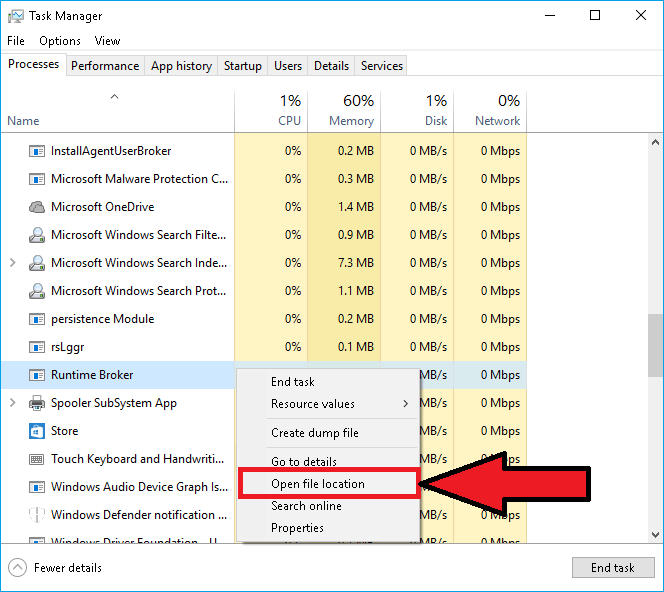Switch to the Details tab

pyautogui.click(x=332, y=66)
